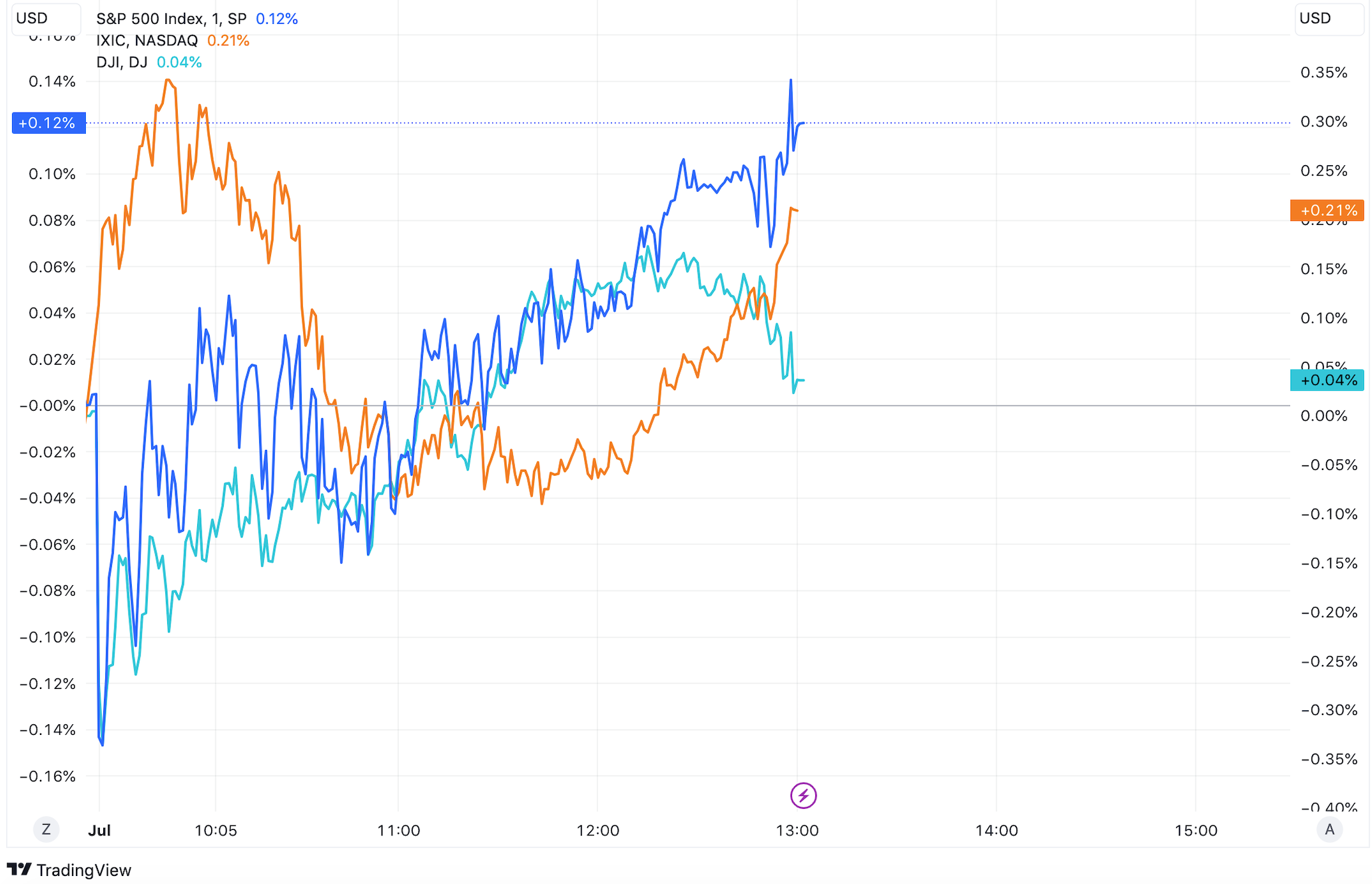Click the NASDAQ 0.21% legend value

click(228, 41)
